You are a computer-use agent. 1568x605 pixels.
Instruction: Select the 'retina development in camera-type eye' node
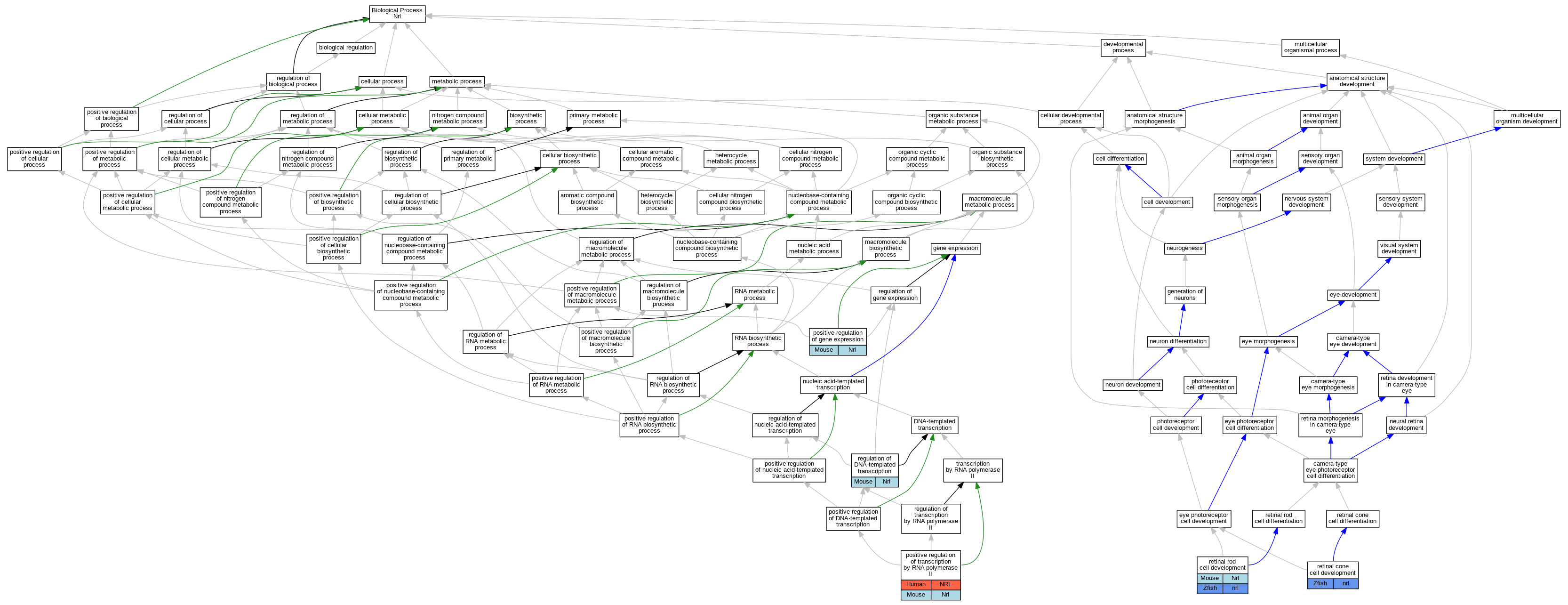(x=1406, y=385)
